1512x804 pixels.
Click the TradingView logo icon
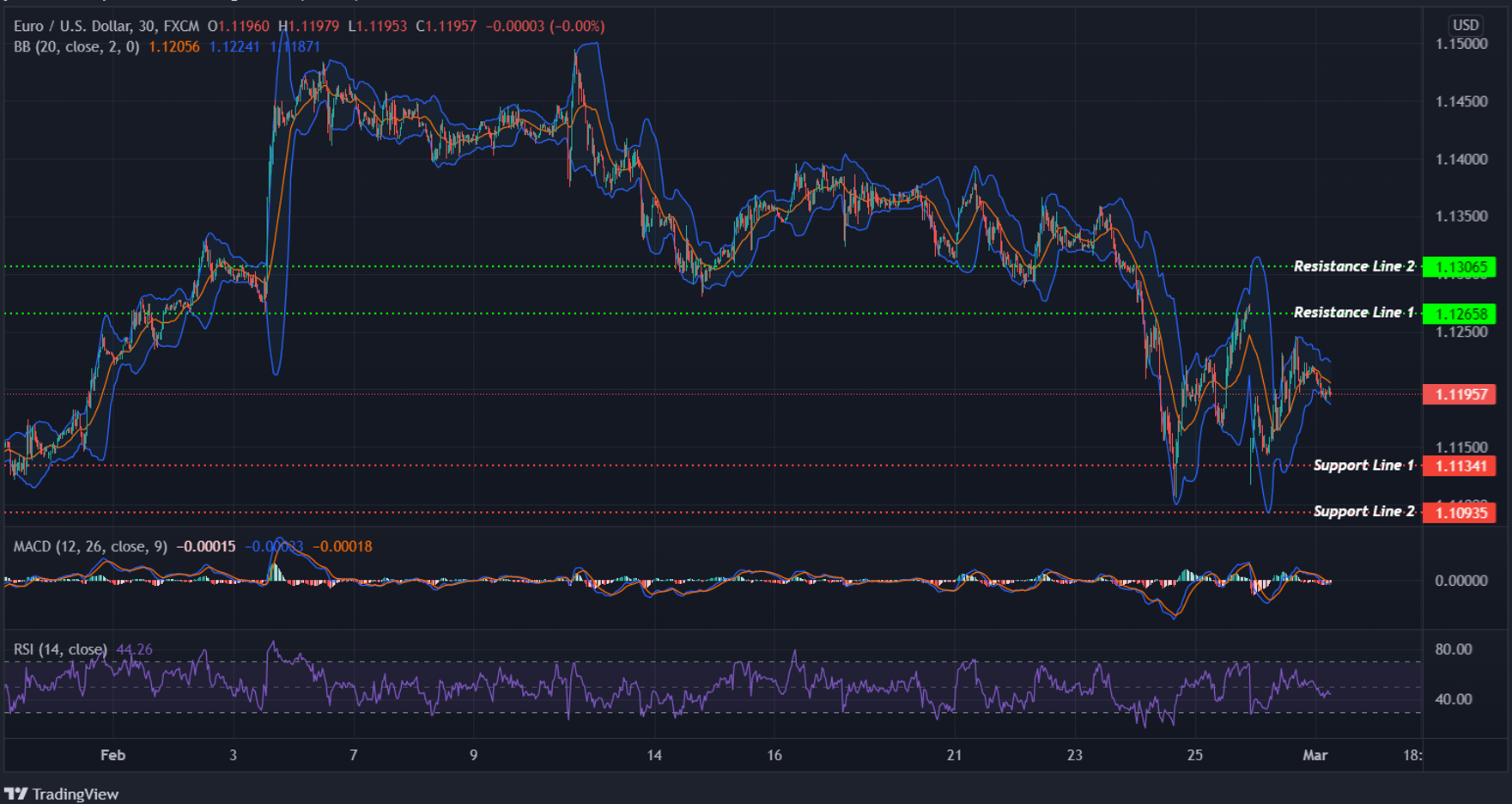tap(17, 793)
